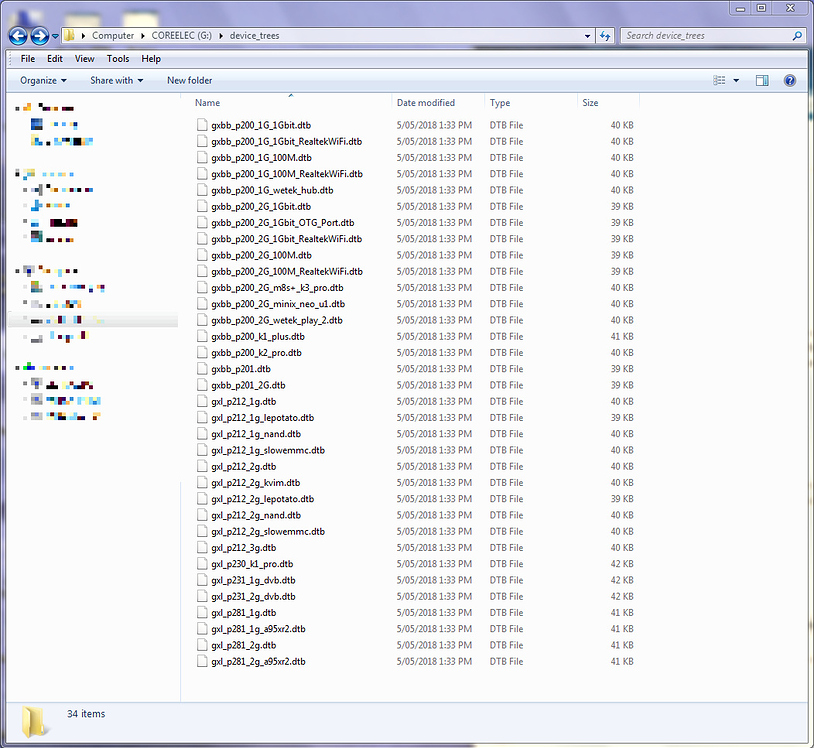
Task: Create a folder using New folder button
Action: click(189, 80)
